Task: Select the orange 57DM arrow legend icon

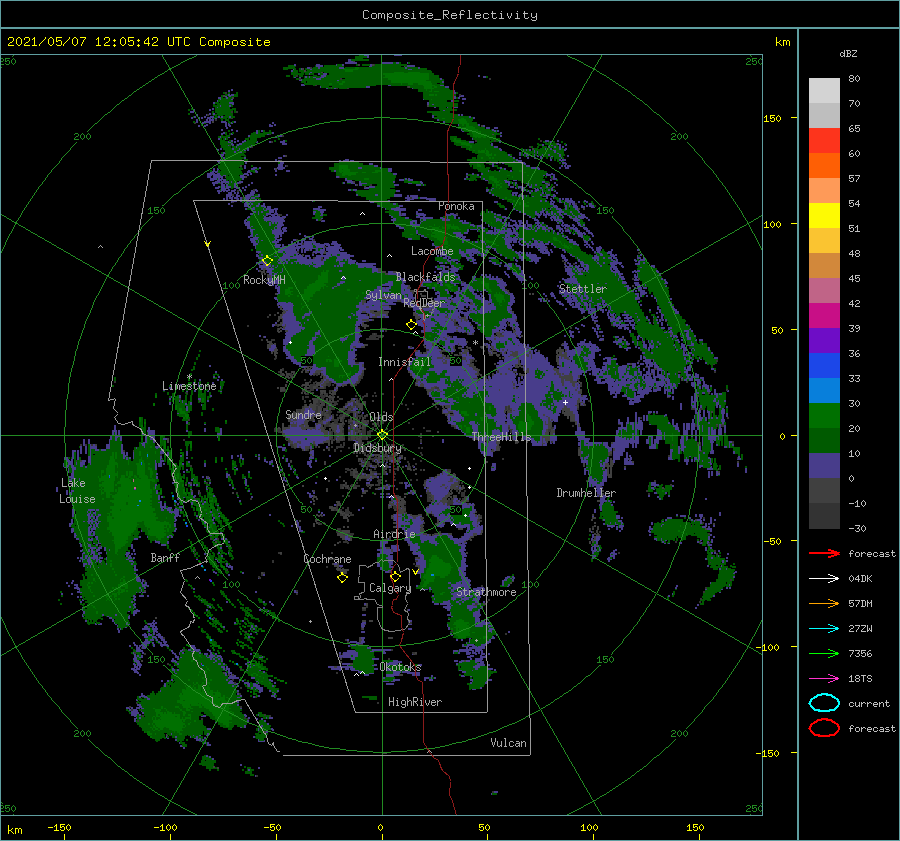Action: point(824,603)
